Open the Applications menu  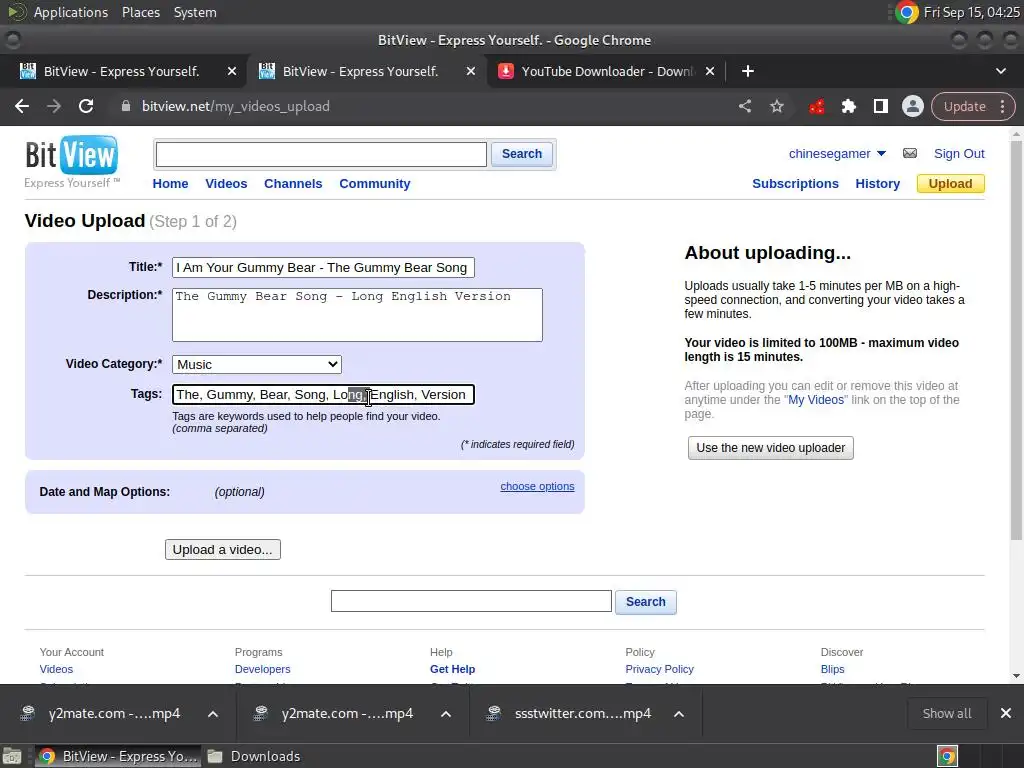point(71,12)
